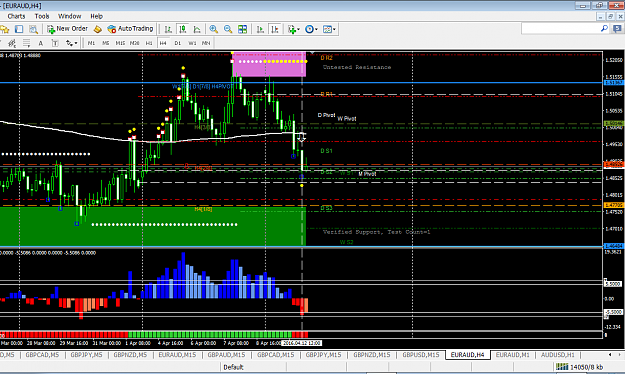Click the Verified Support, Test Count=1 label
This screenshot has height=374, width=625.
click(376, 232)
